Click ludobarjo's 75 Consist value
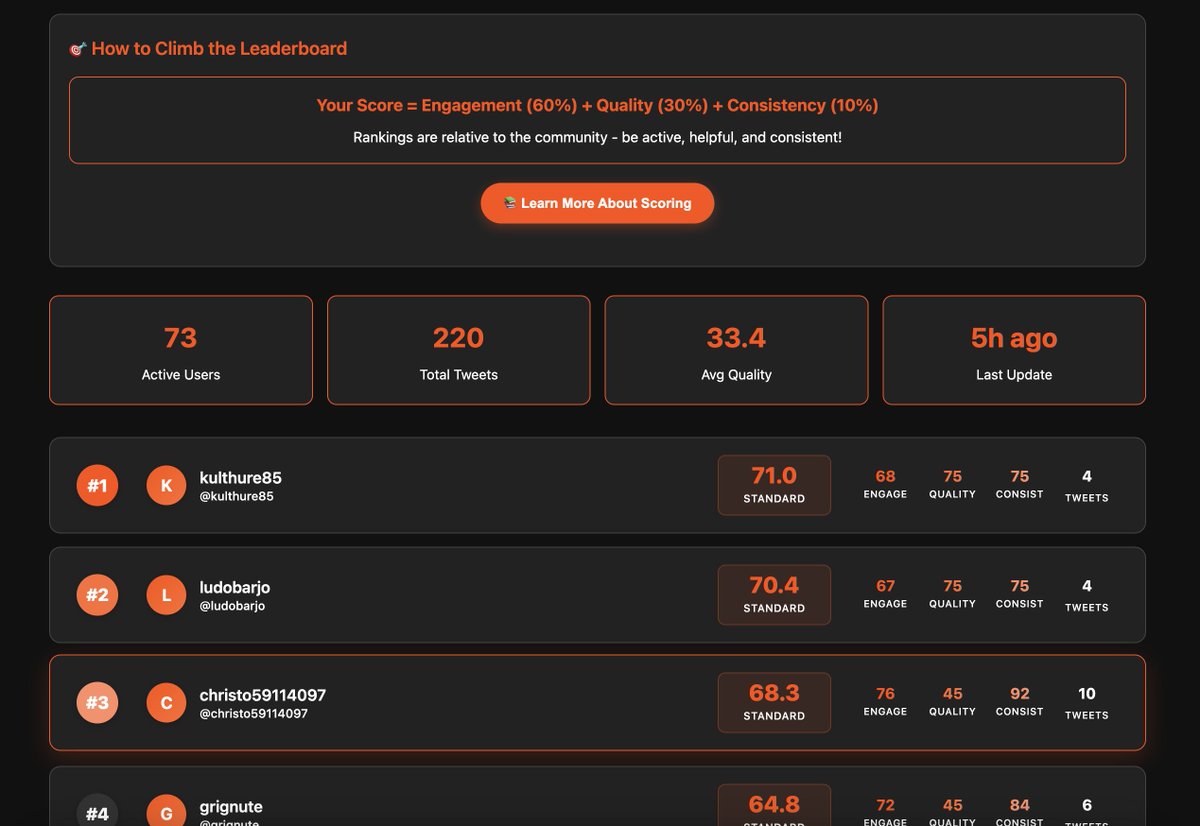 pos(1019,586)
